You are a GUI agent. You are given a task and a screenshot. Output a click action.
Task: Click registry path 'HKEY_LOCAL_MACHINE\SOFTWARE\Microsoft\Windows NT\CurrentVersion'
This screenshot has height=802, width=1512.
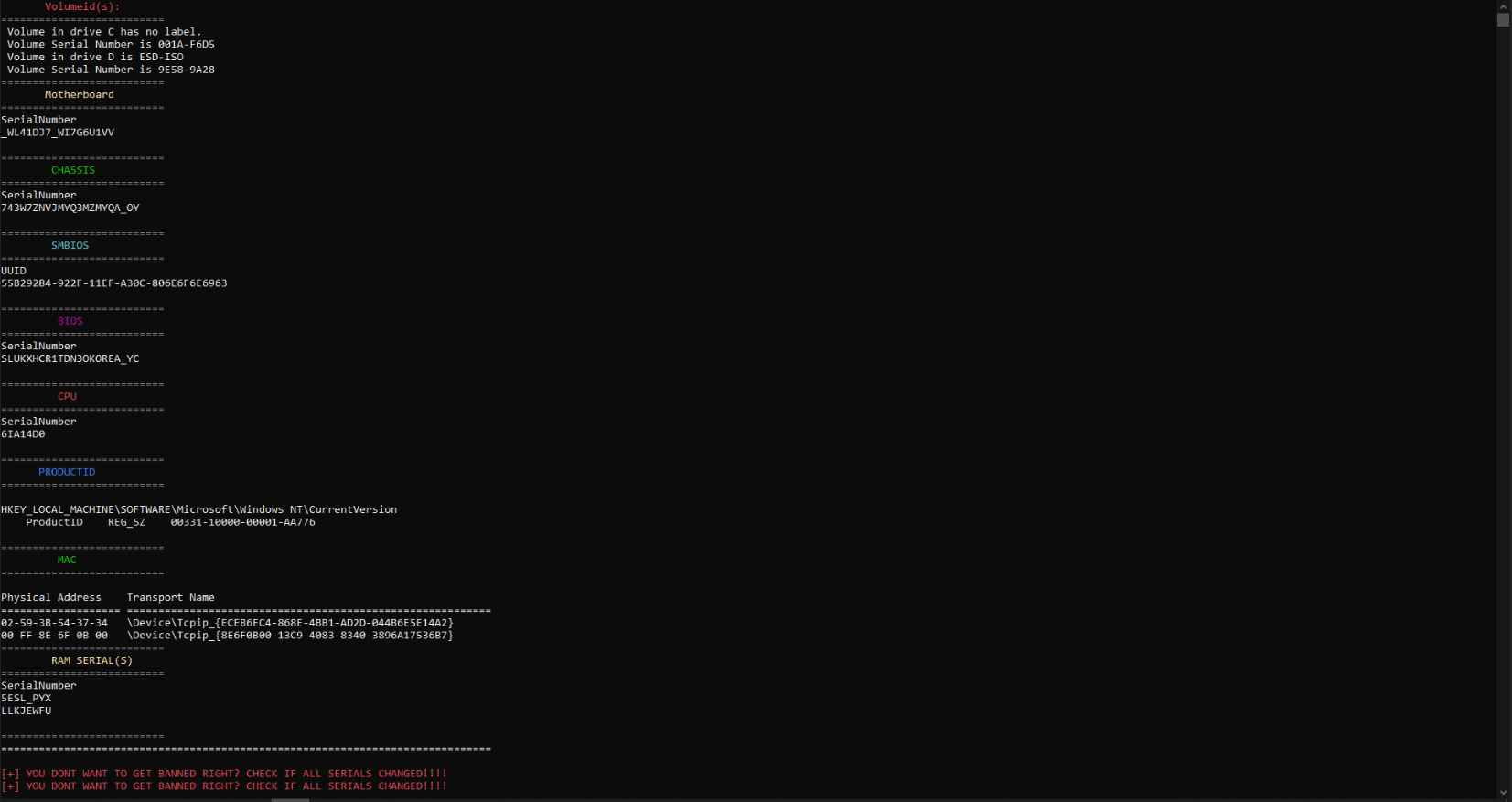coord(198,509)
